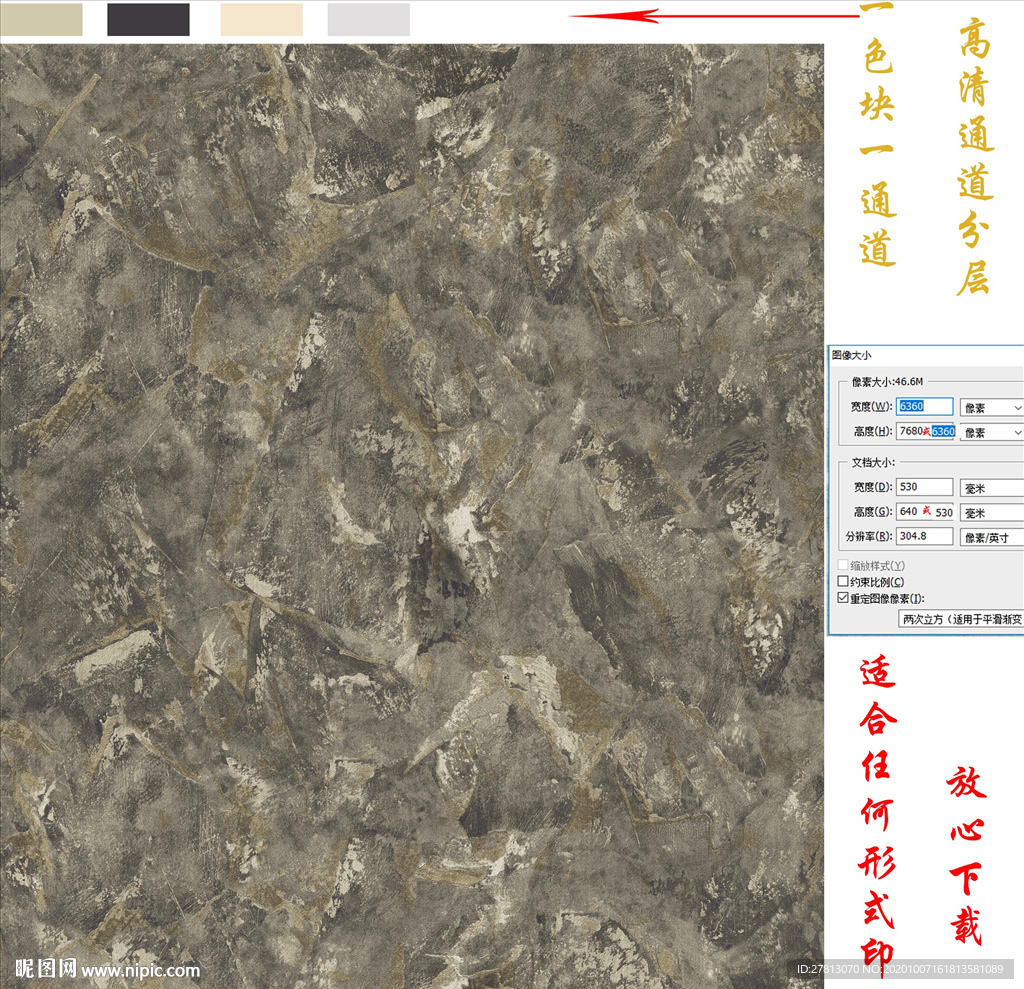
Task: Uncheck the 重定图像像素 checkbox
Action: (842, 598)
